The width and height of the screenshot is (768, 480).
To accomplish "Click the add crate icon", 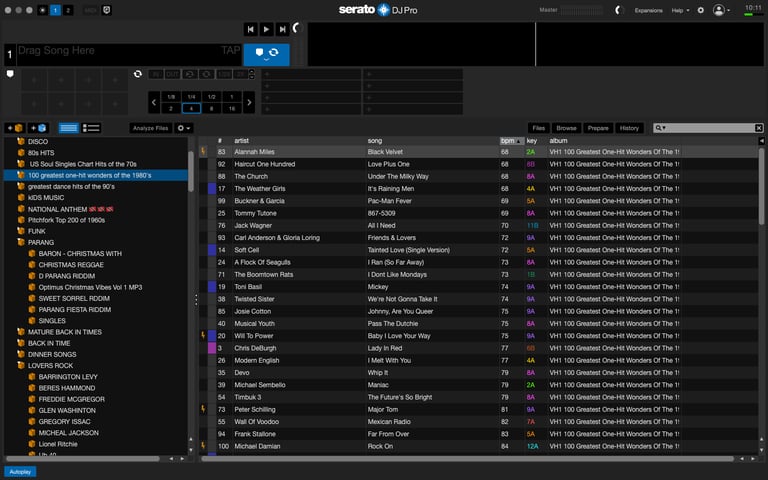I will tap(15, 128).
